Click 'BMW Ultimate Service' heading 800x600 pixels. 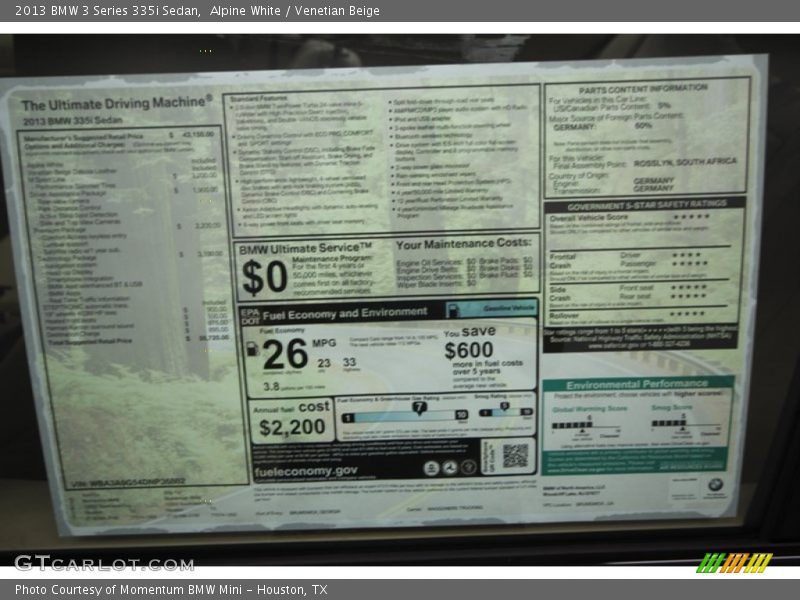tap(305, 248)
